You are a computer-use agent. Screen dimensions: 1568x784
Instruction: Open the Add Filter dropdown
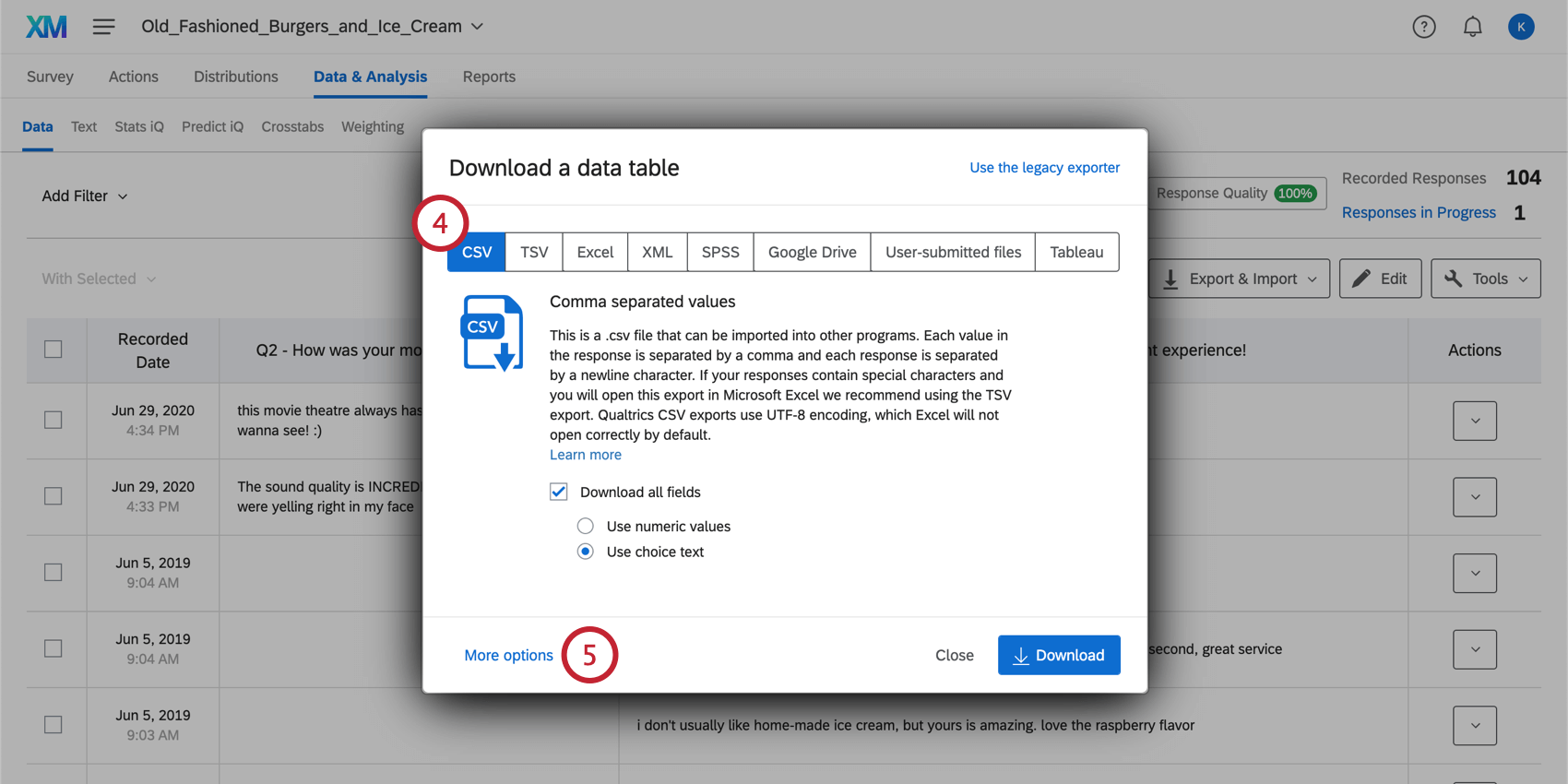(84, 196)
